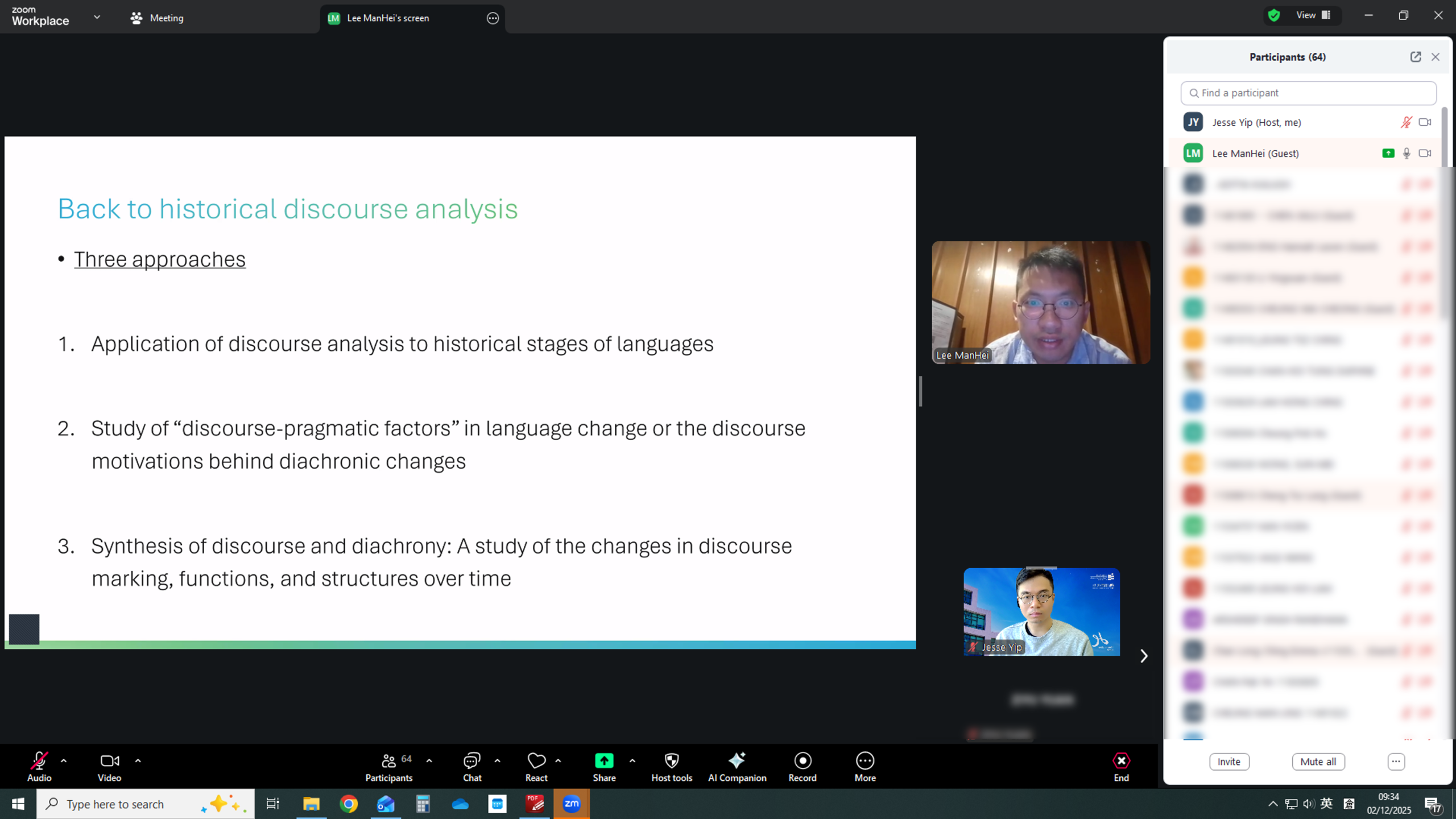Image resolution: width=1456 pixels, height=819 pixels.
Task: Switch to the Meeting tab
Action: (x=157, y=18)
